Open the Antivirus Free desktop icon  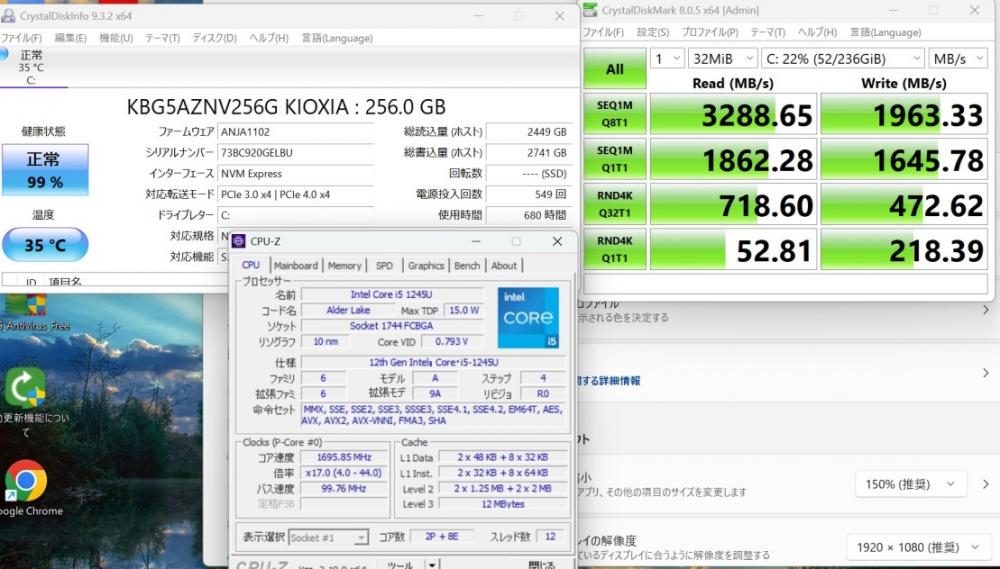[32, 313]
